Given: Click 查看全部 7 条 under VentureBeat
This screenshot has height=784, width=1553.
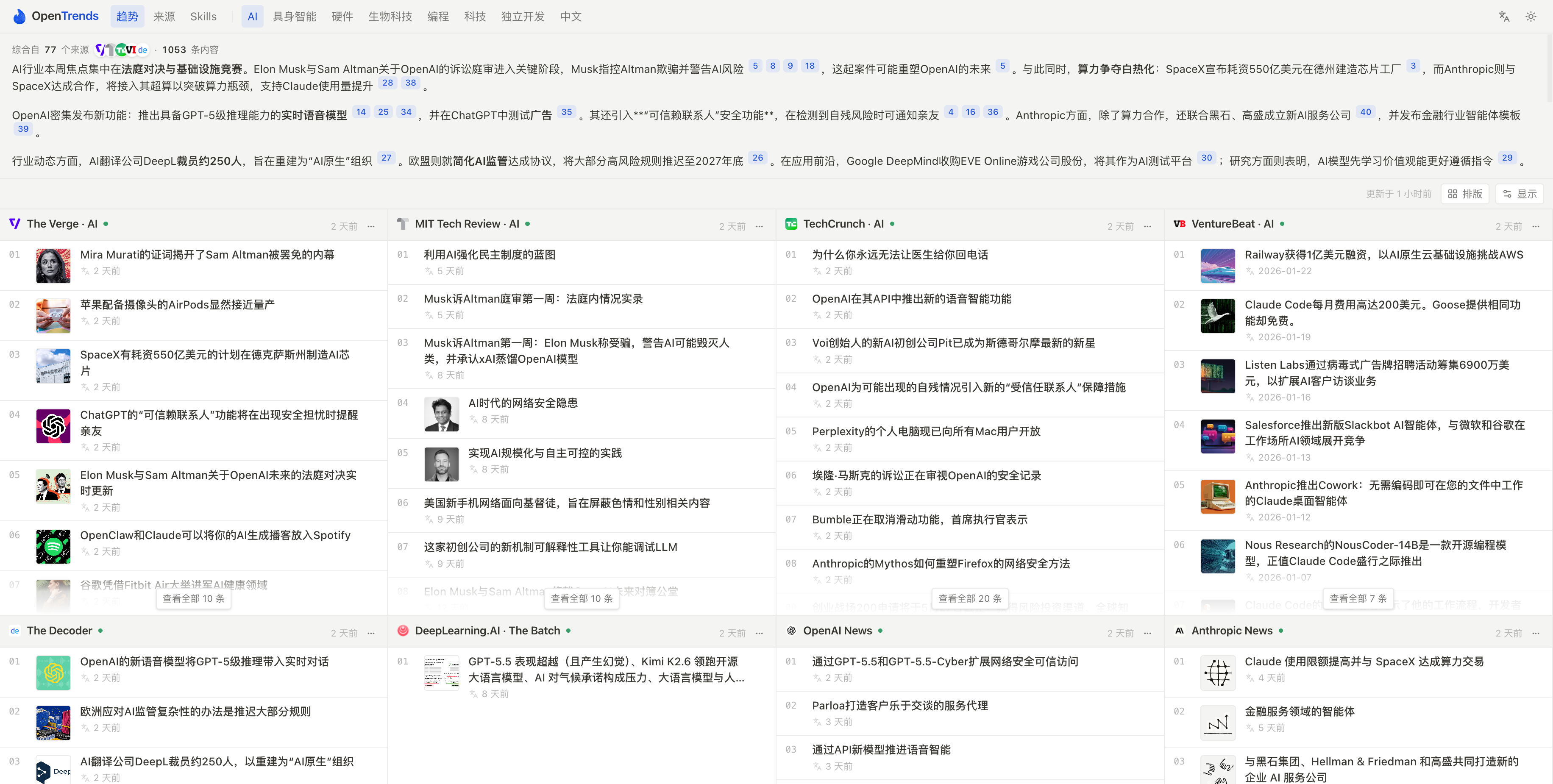Looking at the screenshot, I should [x=1358, y=598].
